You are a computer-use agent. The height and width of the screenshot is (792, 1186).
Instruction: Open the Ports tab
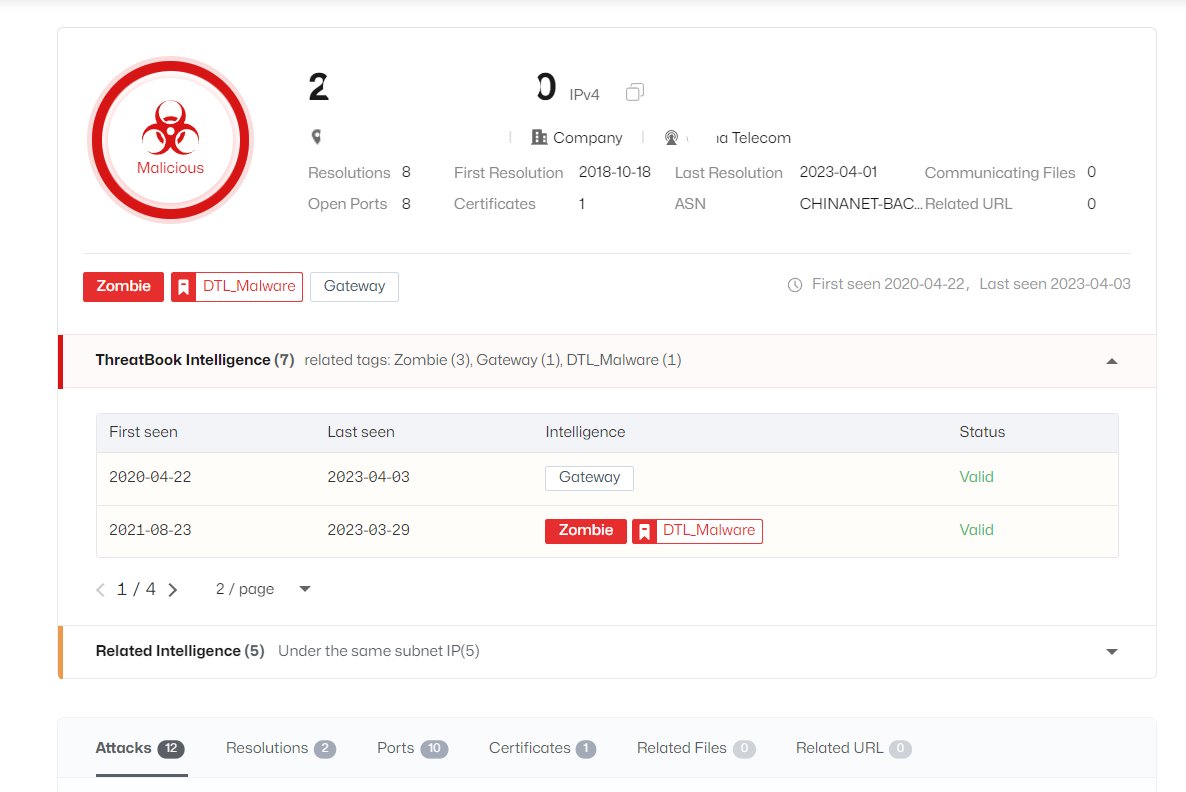(412, 748)
